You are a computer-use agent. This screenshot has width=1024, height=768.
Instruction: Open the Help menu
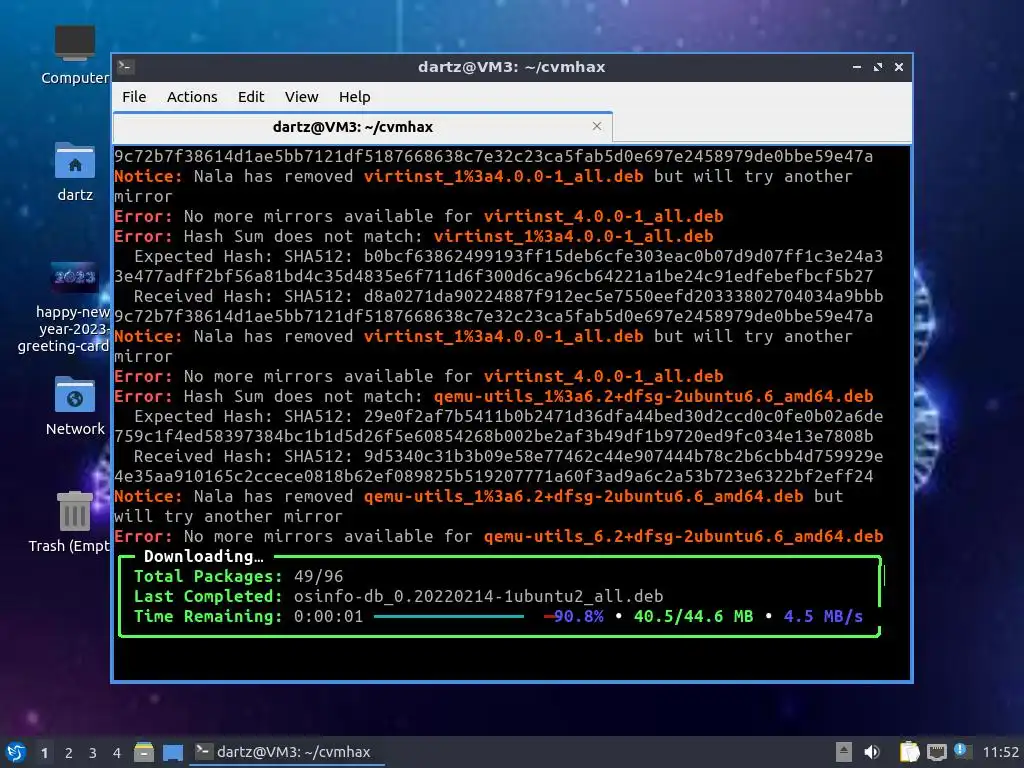coord(355,97)
